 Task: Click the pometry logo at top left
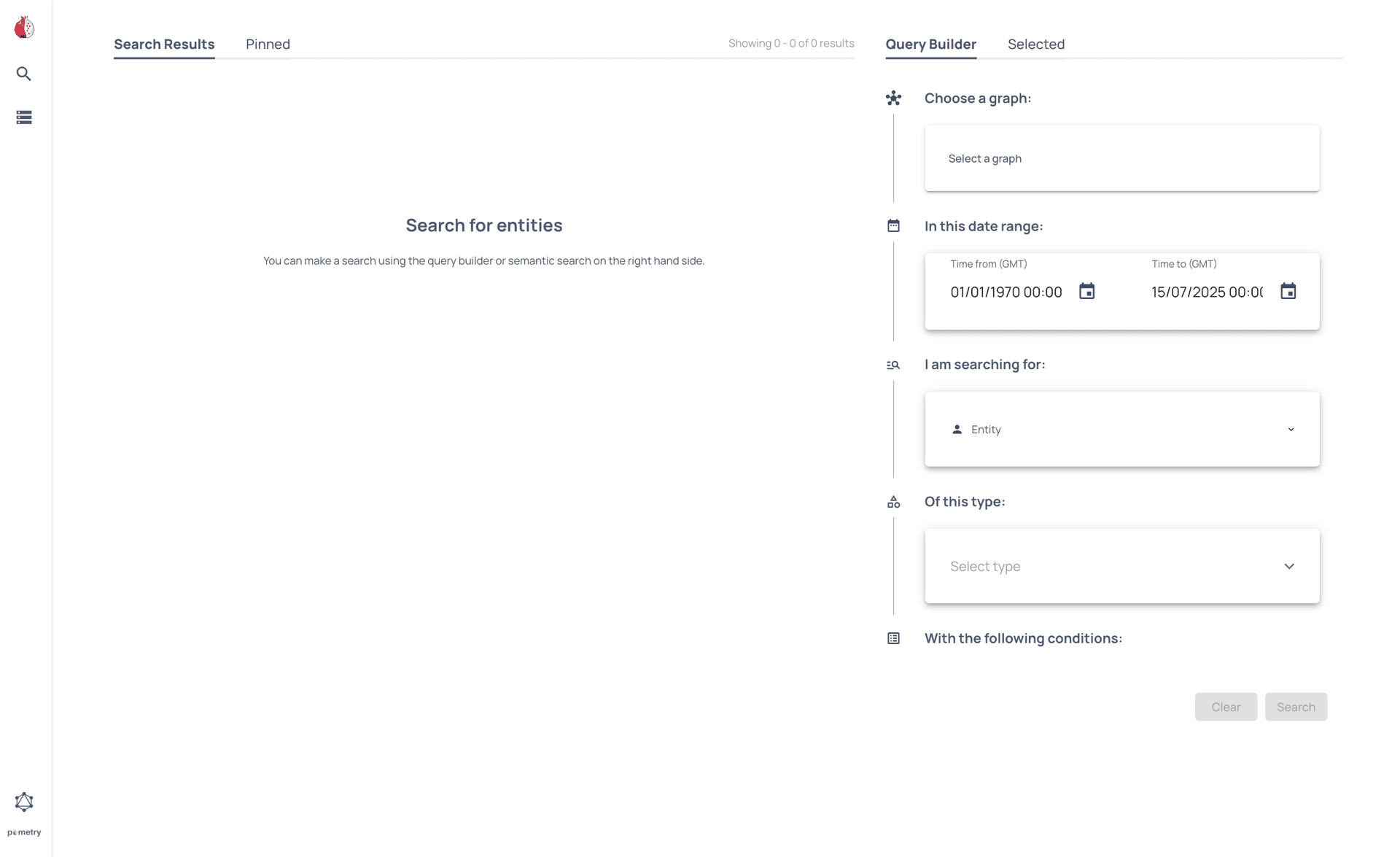pyautogui.click(x=24, y=27)
